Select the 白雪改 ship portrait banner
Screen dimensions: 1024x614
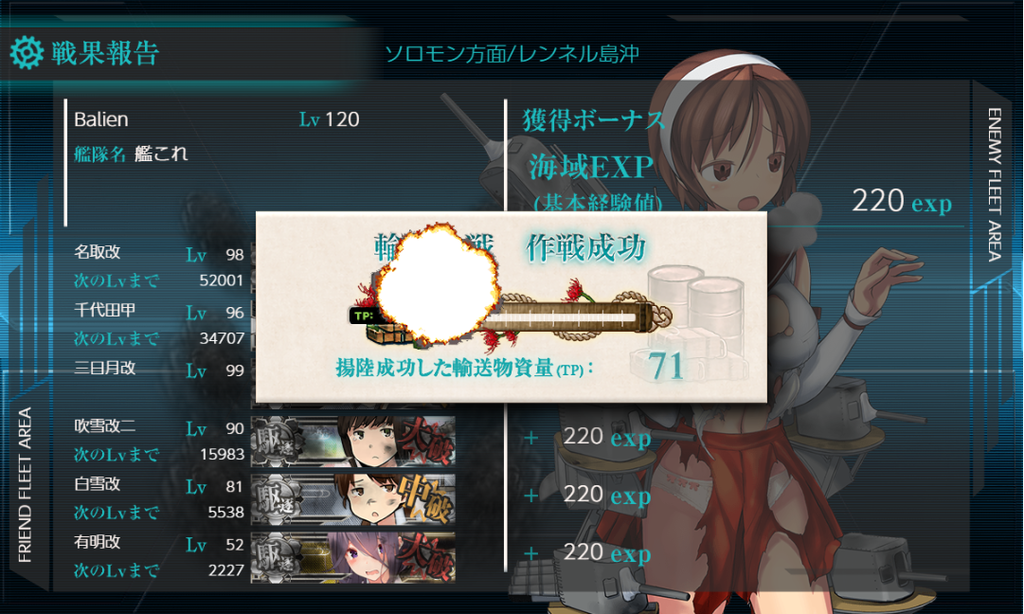(x=353, y=500)
